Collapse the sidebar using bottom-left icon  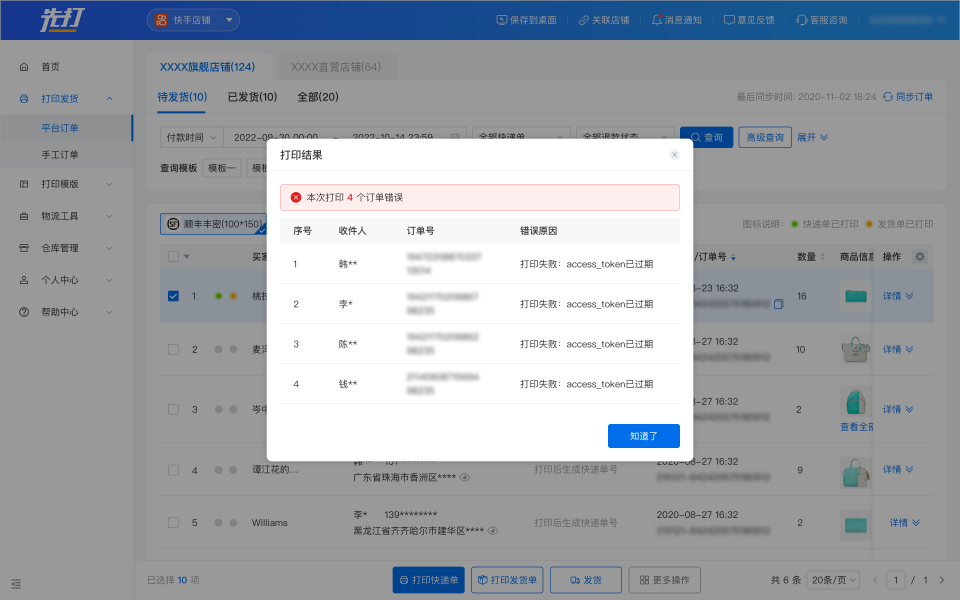(17, 582)
